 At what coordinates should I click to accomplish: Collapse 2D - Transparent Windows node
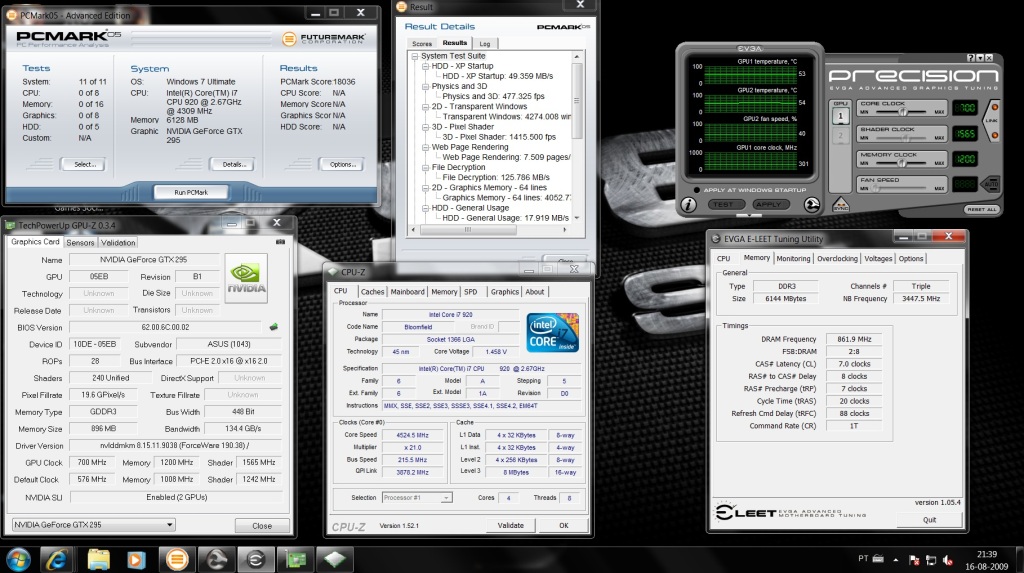pyautogui.click(x=425, y=106)
